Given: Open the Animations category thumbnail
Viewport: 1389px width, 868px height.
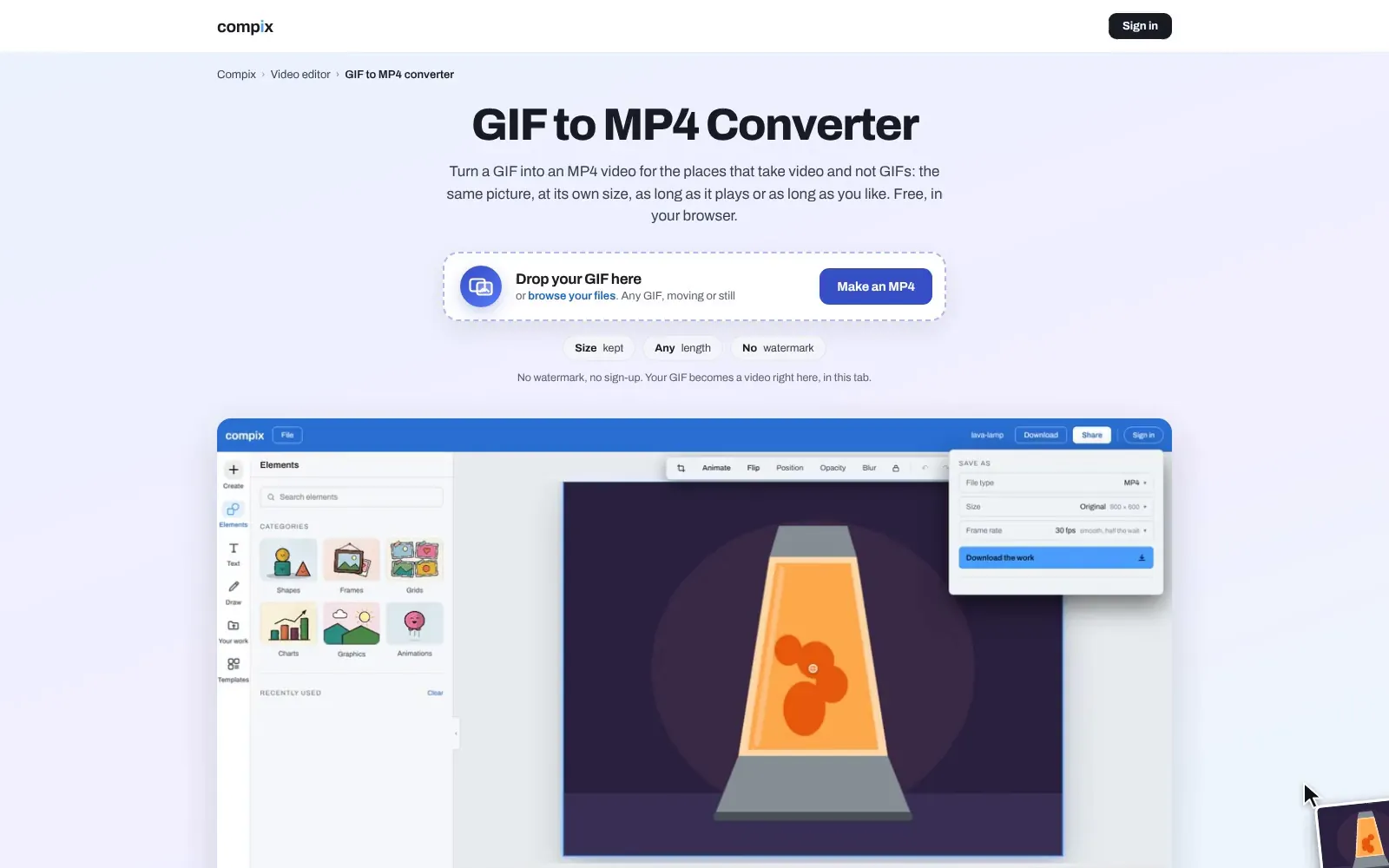Looking at the screenshot, I should [x=415, y=623].
